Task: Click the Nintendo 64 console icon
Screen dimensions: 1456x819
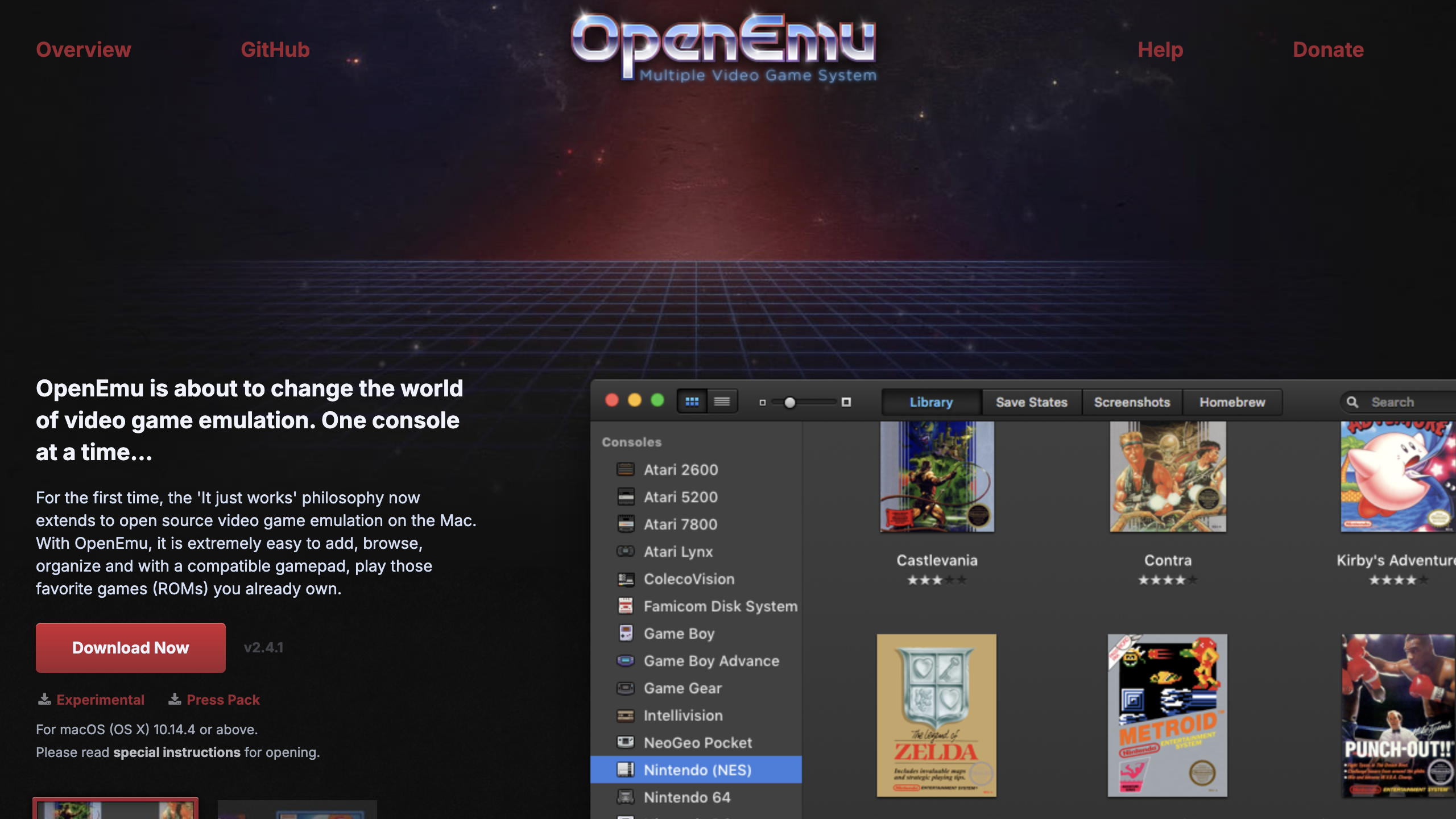Action: [626, 797]
